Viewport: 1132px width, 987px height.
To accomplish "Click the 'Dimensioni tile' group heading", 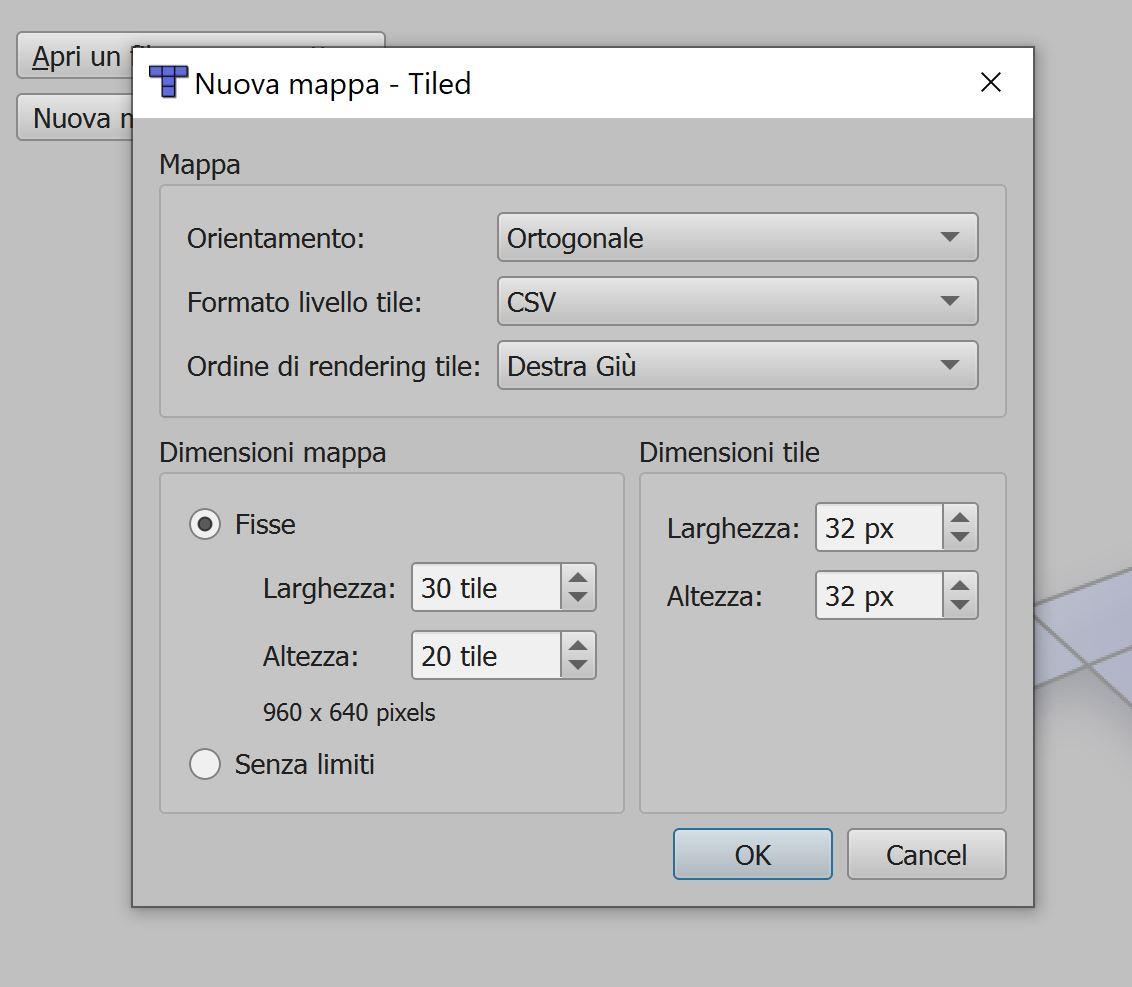I will point(729,453).
